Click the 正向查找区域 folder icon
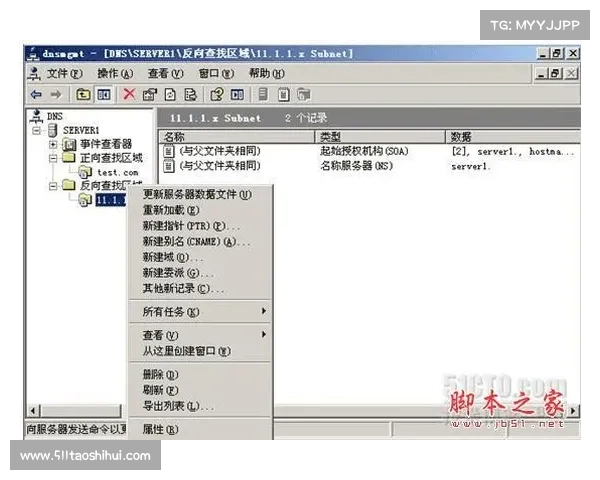This screenshot has width=600, height=480. [x=69, y=158]
